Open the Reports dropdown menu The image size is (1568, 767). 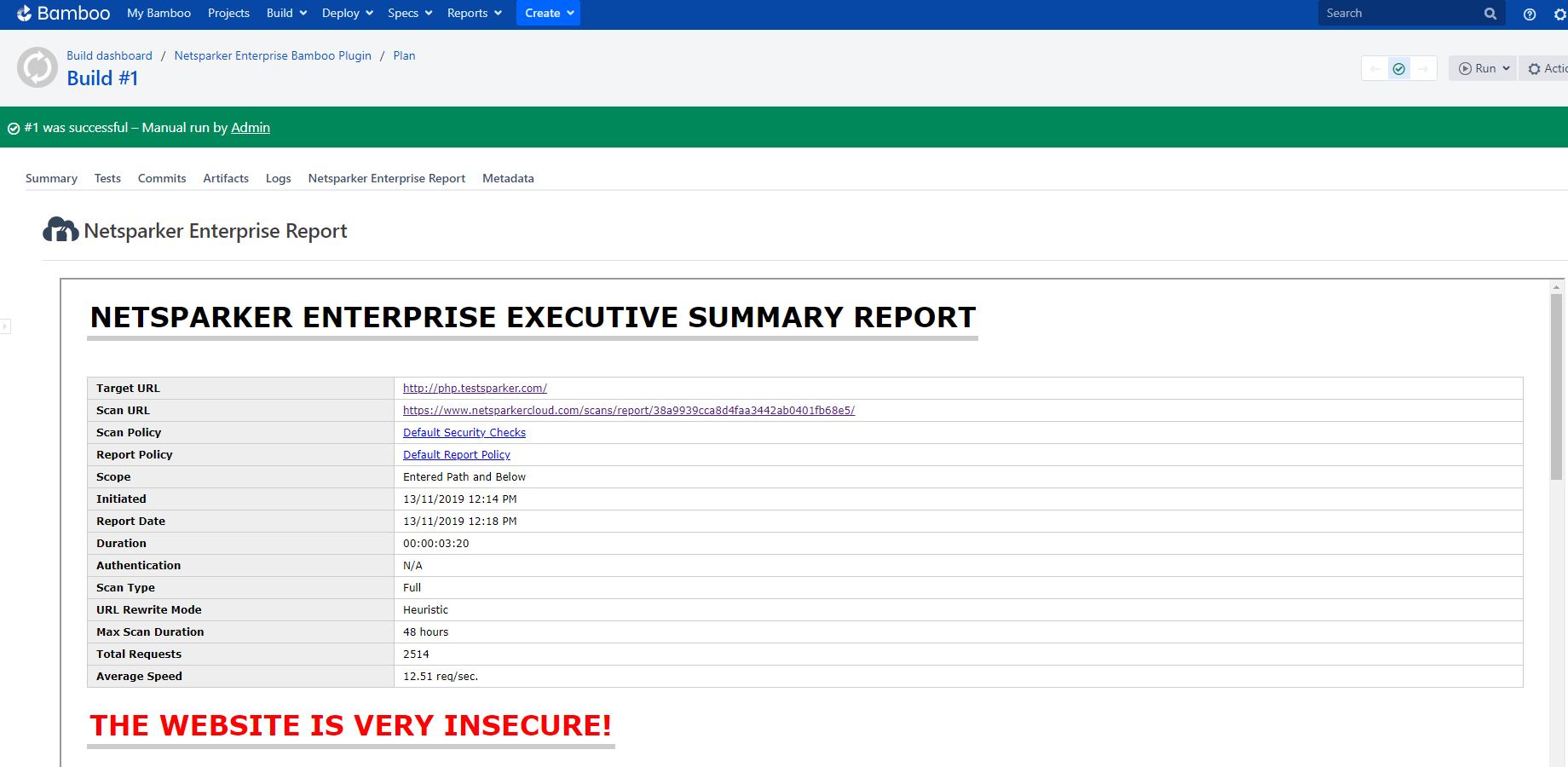coord(475,13)
